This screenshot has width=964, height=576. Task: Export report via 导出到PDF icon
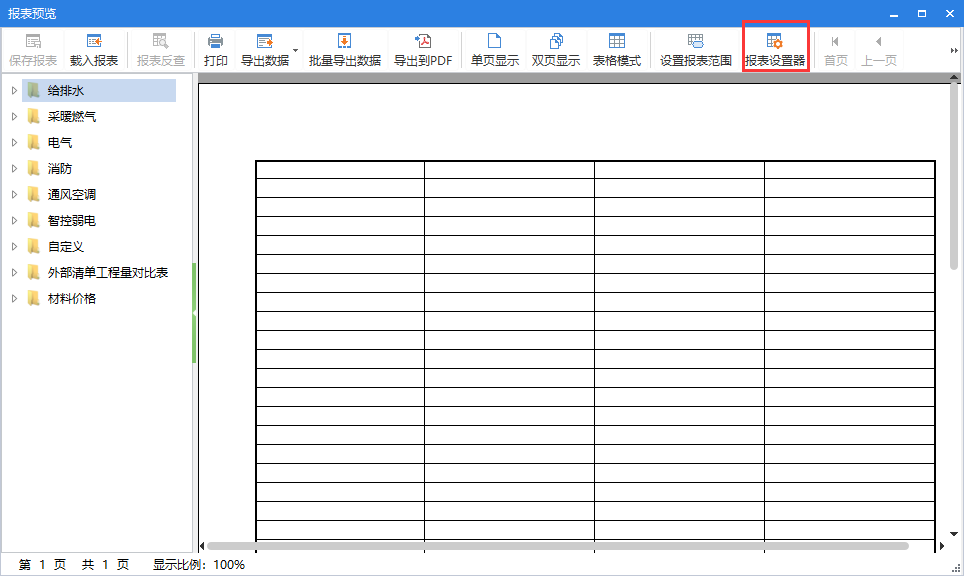coord(423,50)
